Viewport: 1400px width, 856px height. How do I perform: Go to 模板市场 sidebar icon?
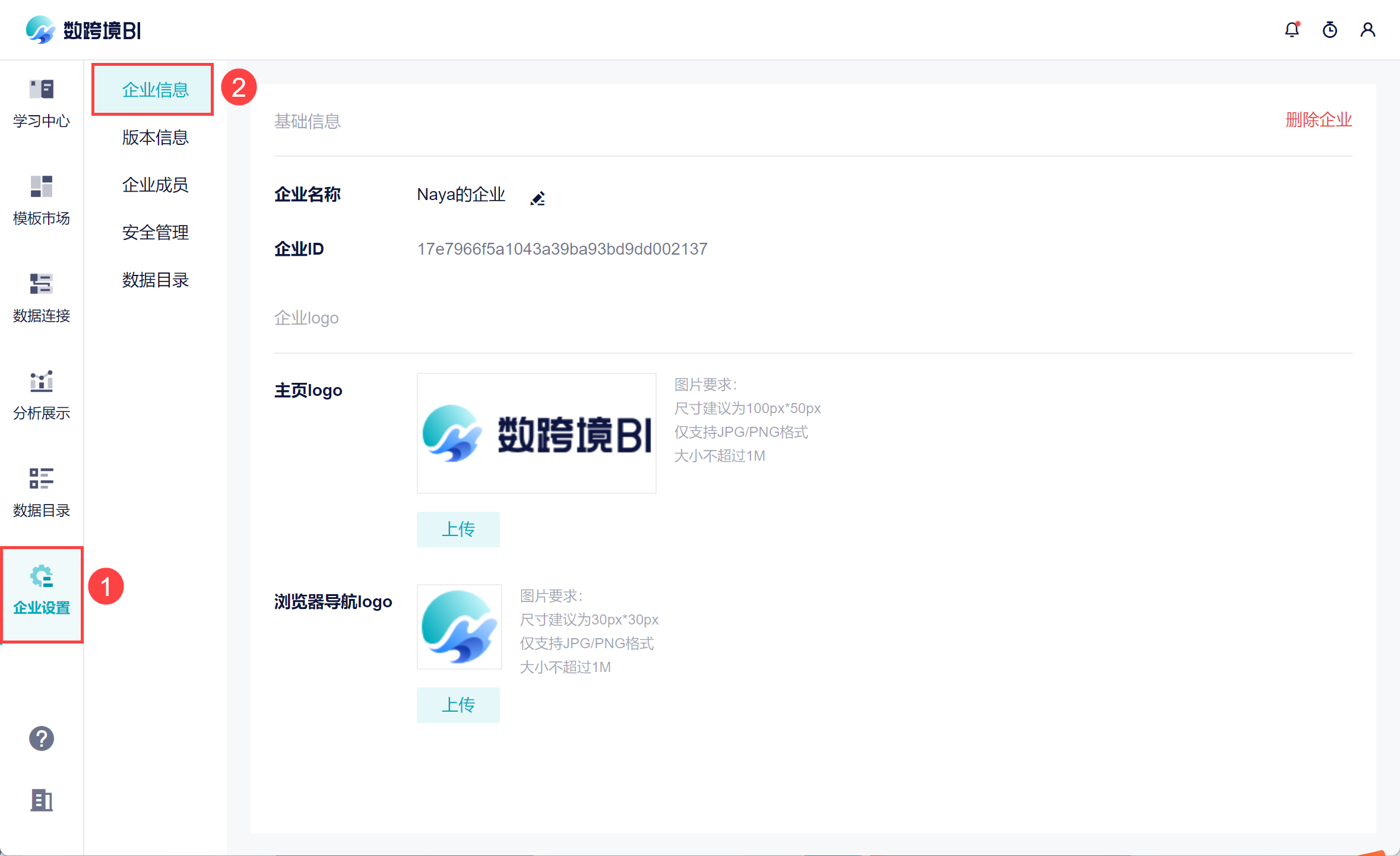coord(42,201)
